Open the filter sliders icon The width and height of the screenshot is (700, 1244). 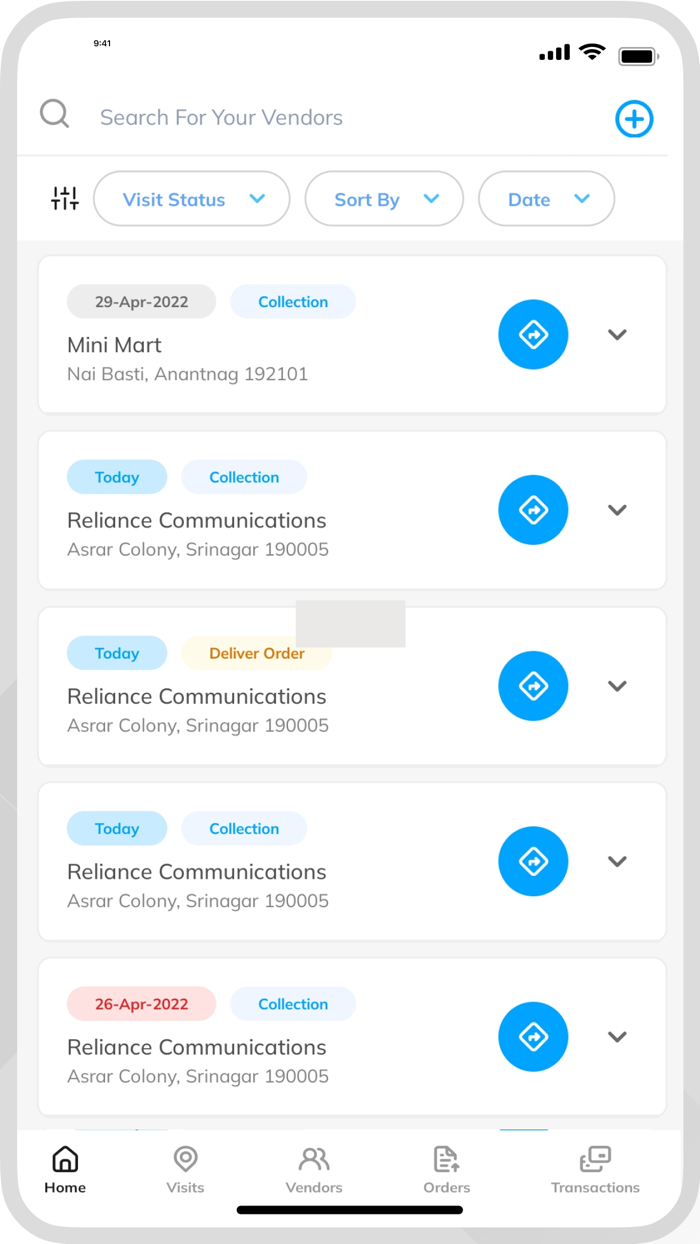(65, 199)
